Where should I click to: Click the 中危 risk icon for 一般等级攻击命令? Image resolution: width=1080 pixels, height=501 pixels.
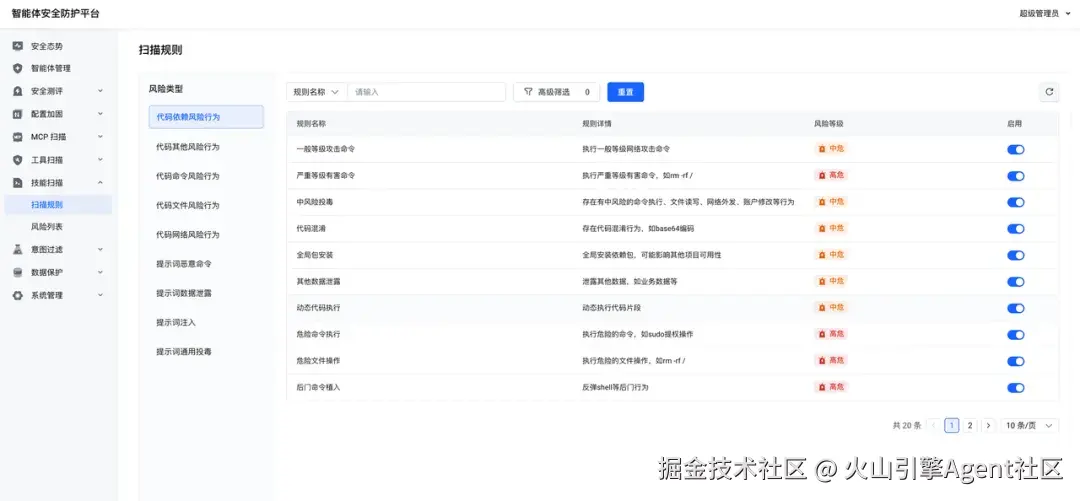click(x=821, y=149)
